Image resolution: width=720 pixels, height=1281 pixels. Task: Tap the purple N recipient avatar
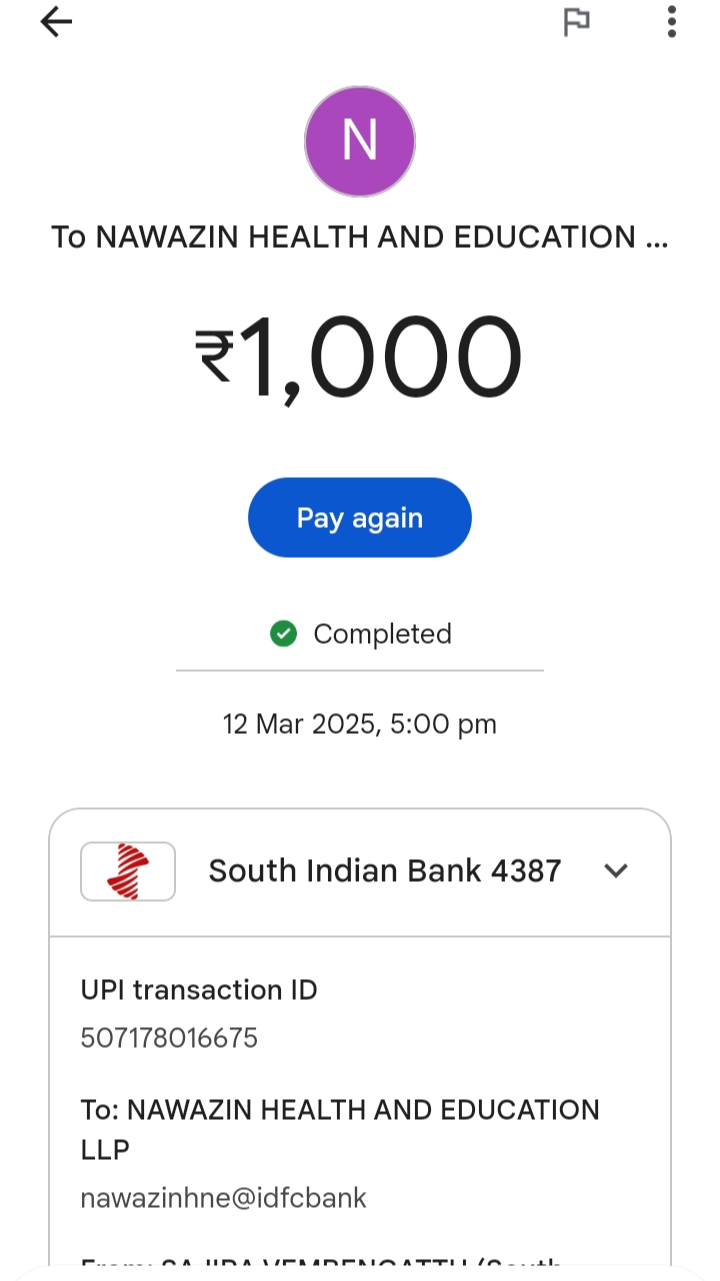(x=360, y=141)
